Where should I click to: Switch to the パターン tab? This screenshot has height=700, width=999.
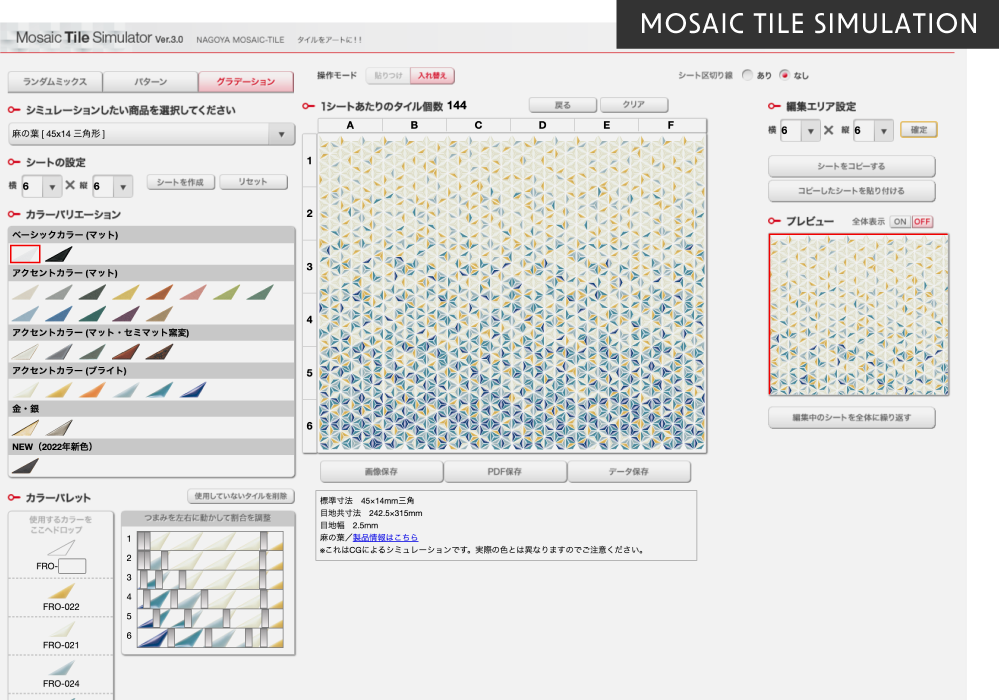(x=150, y=82)
